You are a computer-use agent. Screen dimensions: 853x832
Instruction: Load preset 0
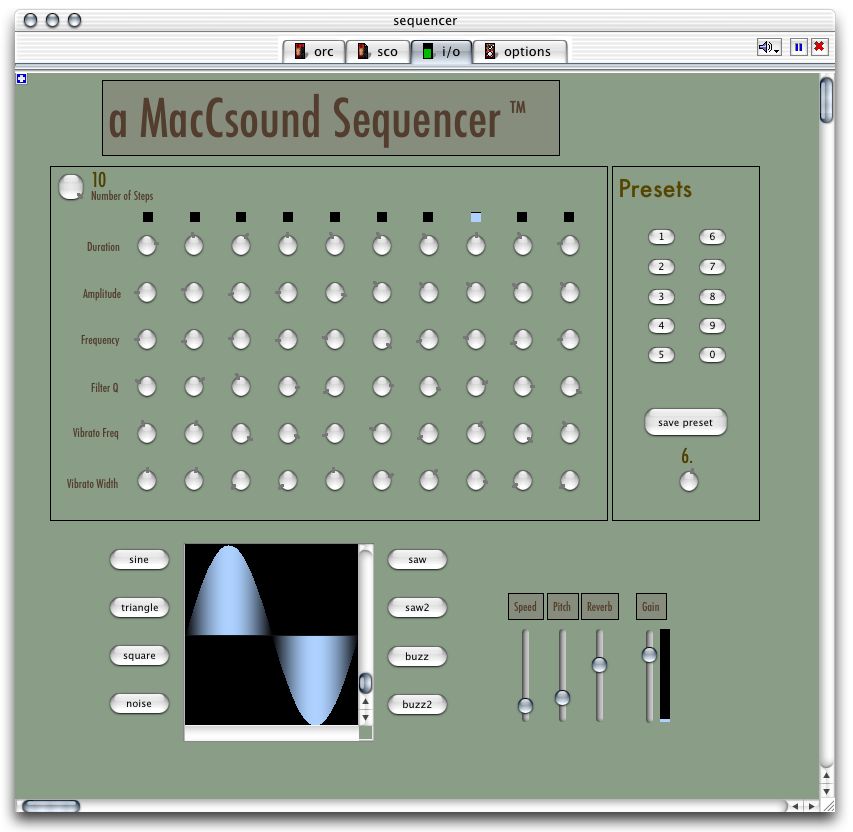point(712,355)
